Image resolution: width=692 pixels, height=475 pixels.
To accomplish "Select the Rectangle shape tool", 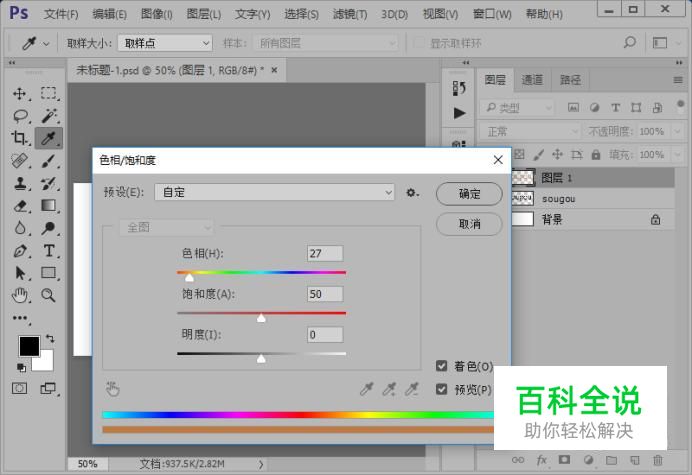I will (x=49, y=273).
